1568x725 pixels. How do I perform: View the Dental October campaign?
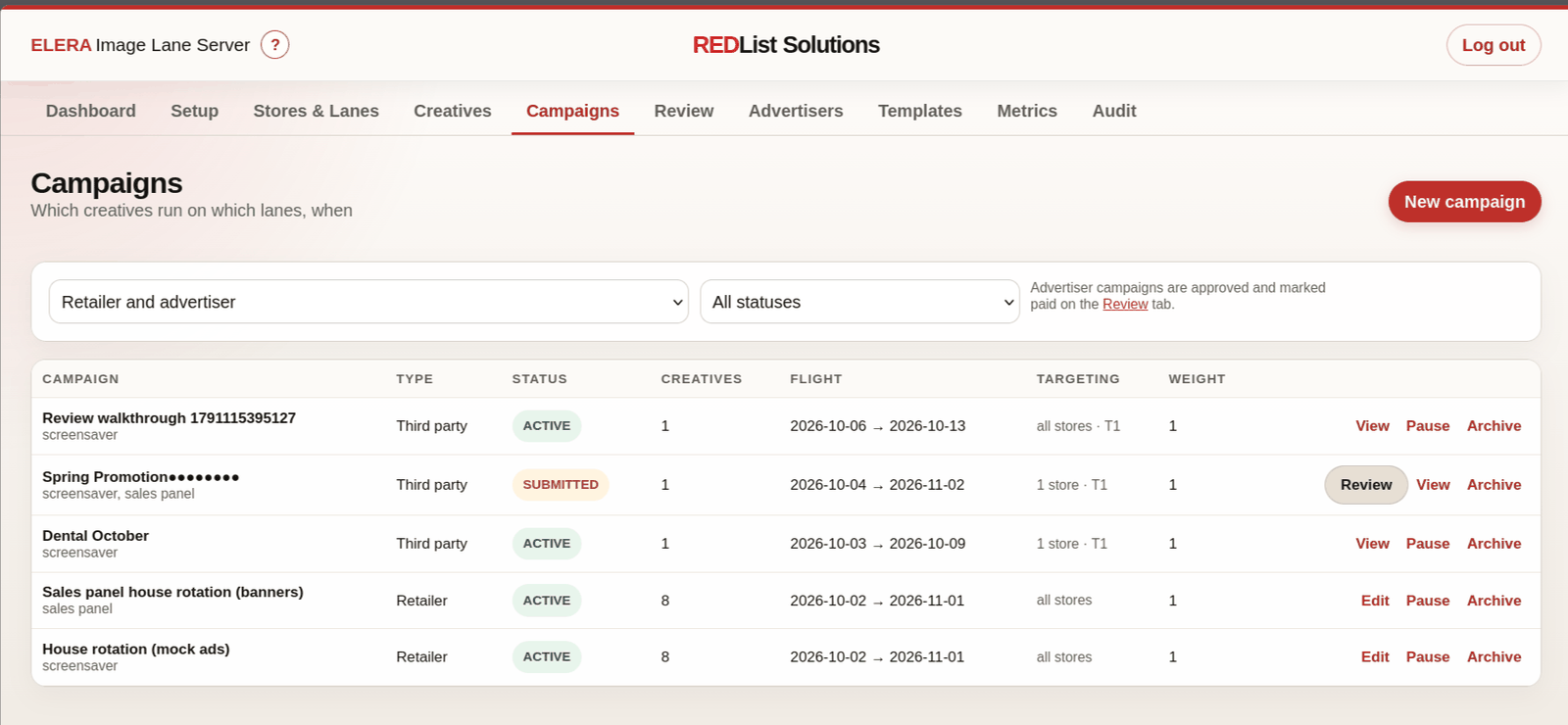pyautogui.click(x=1372, y=544)
